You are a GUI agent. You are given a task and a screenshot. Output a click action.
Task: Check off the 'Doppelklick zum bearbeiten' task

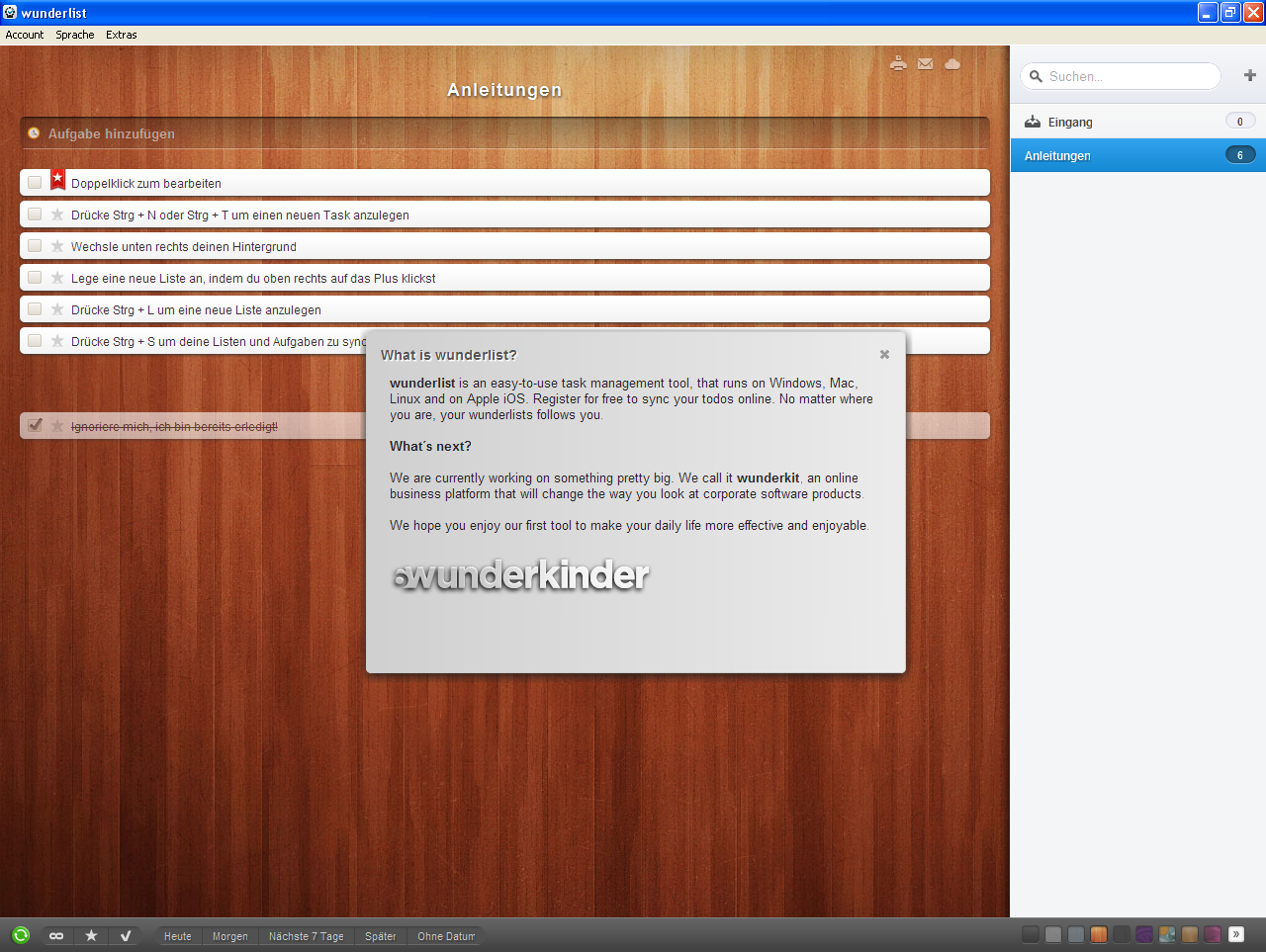pyautogui.click(x=35, y=181)
